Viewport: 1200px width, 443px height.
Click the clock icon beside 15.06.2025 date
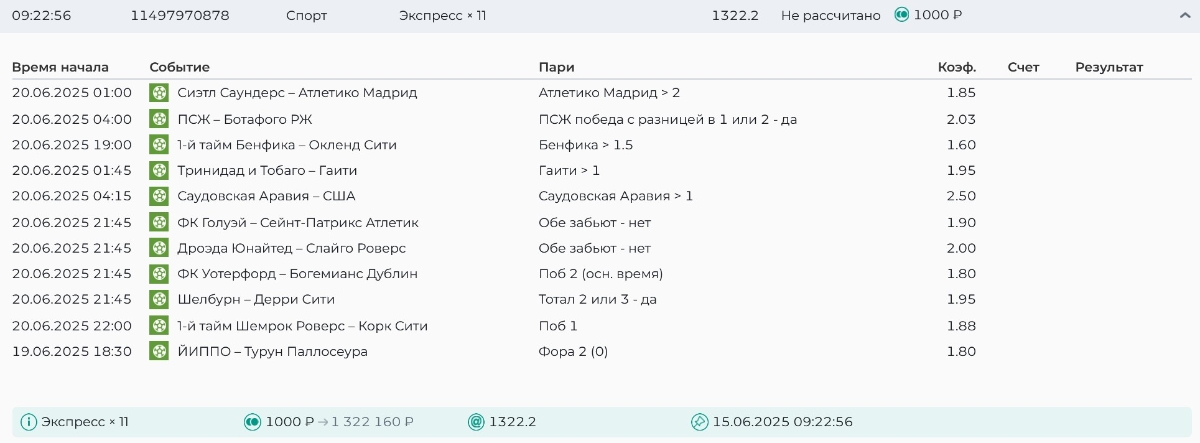click(700, 422)
